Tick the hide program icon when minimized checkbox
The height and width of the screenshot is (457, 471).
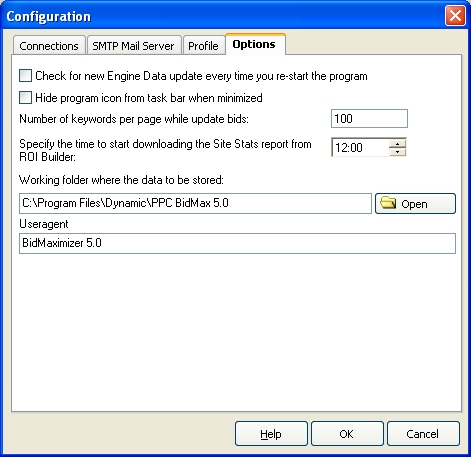25,98
